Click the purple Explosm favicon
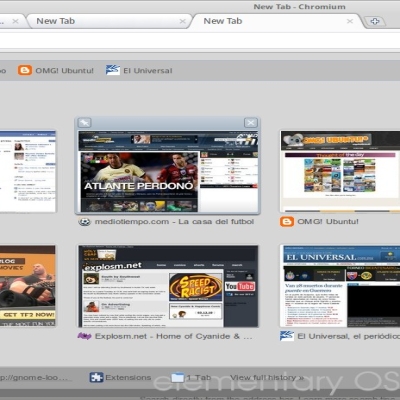The image size is (400, 400). pyautogui.click(x=84, y=336)
